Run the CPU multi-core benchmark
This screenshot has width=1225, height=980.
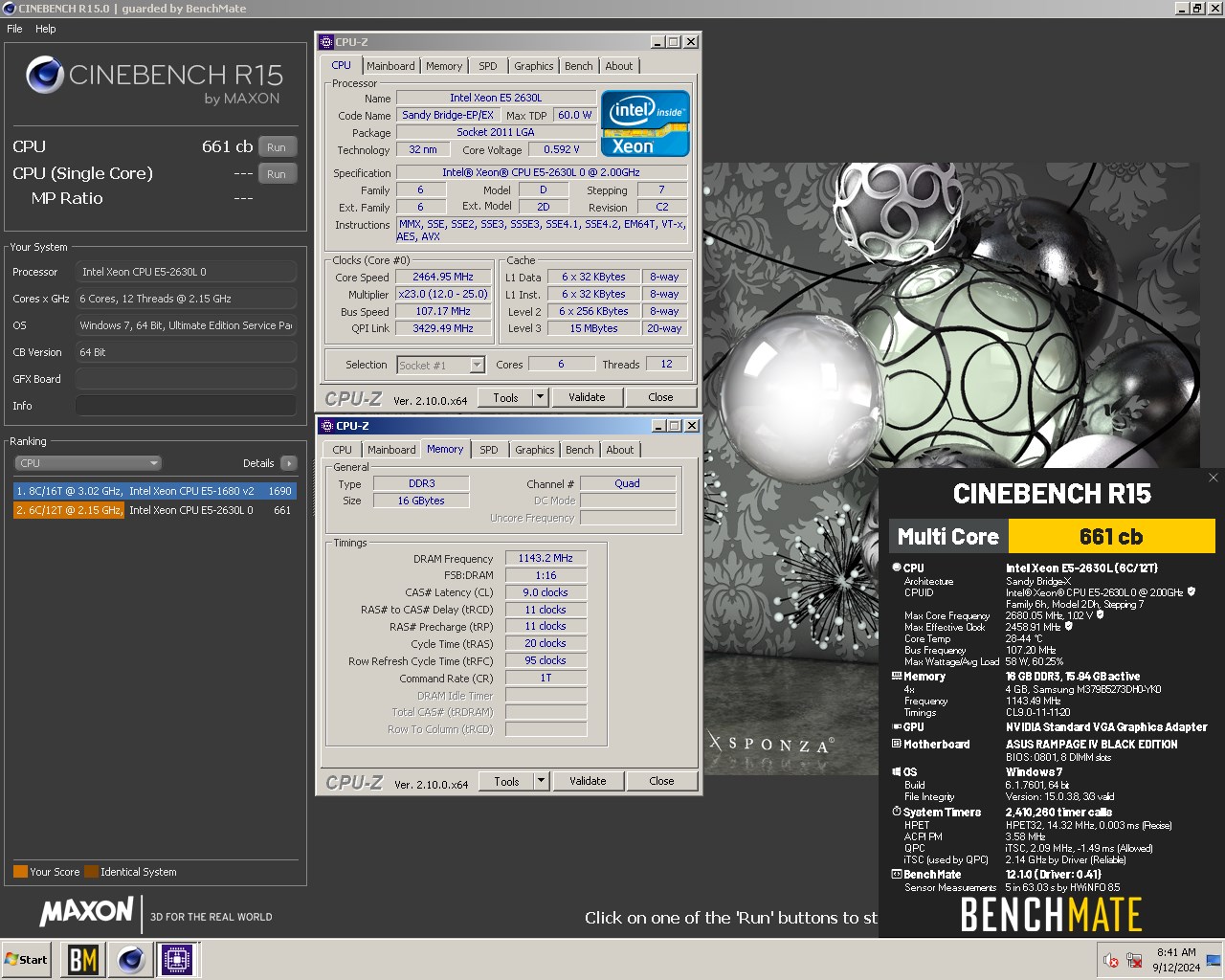click(x=277, y=147)
